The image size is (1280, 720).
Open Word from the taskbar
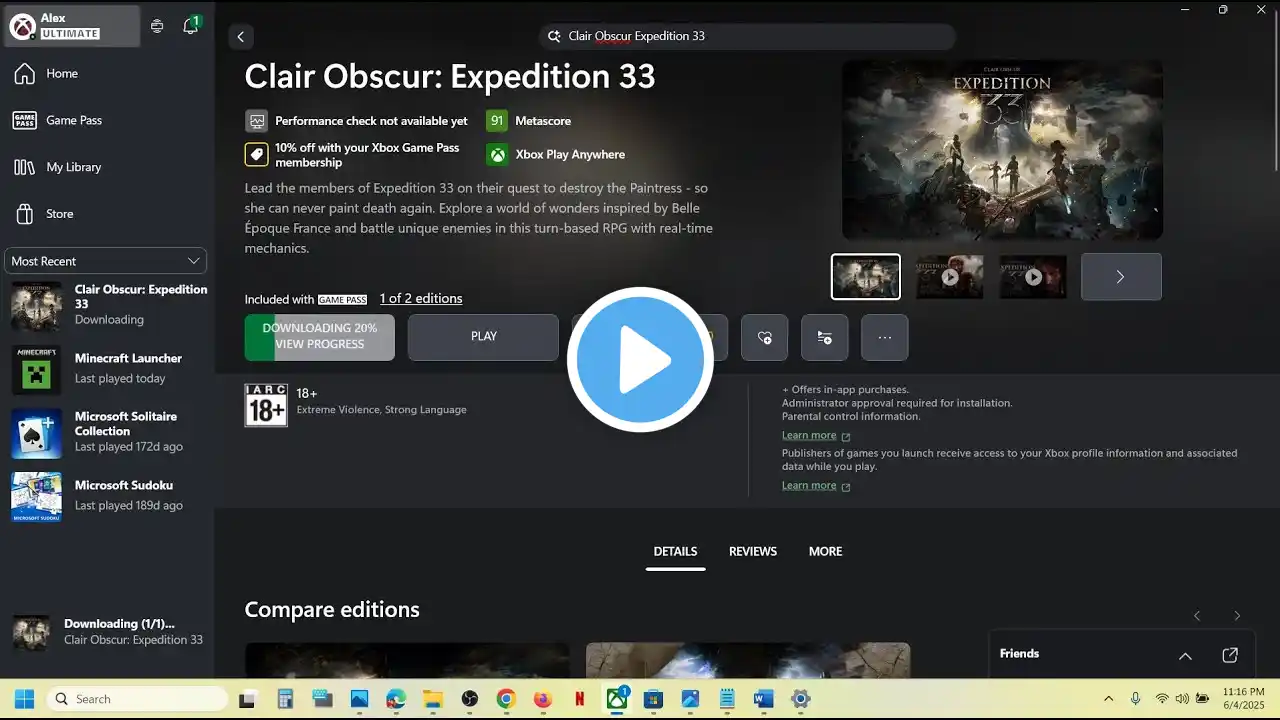pos(764,699)
